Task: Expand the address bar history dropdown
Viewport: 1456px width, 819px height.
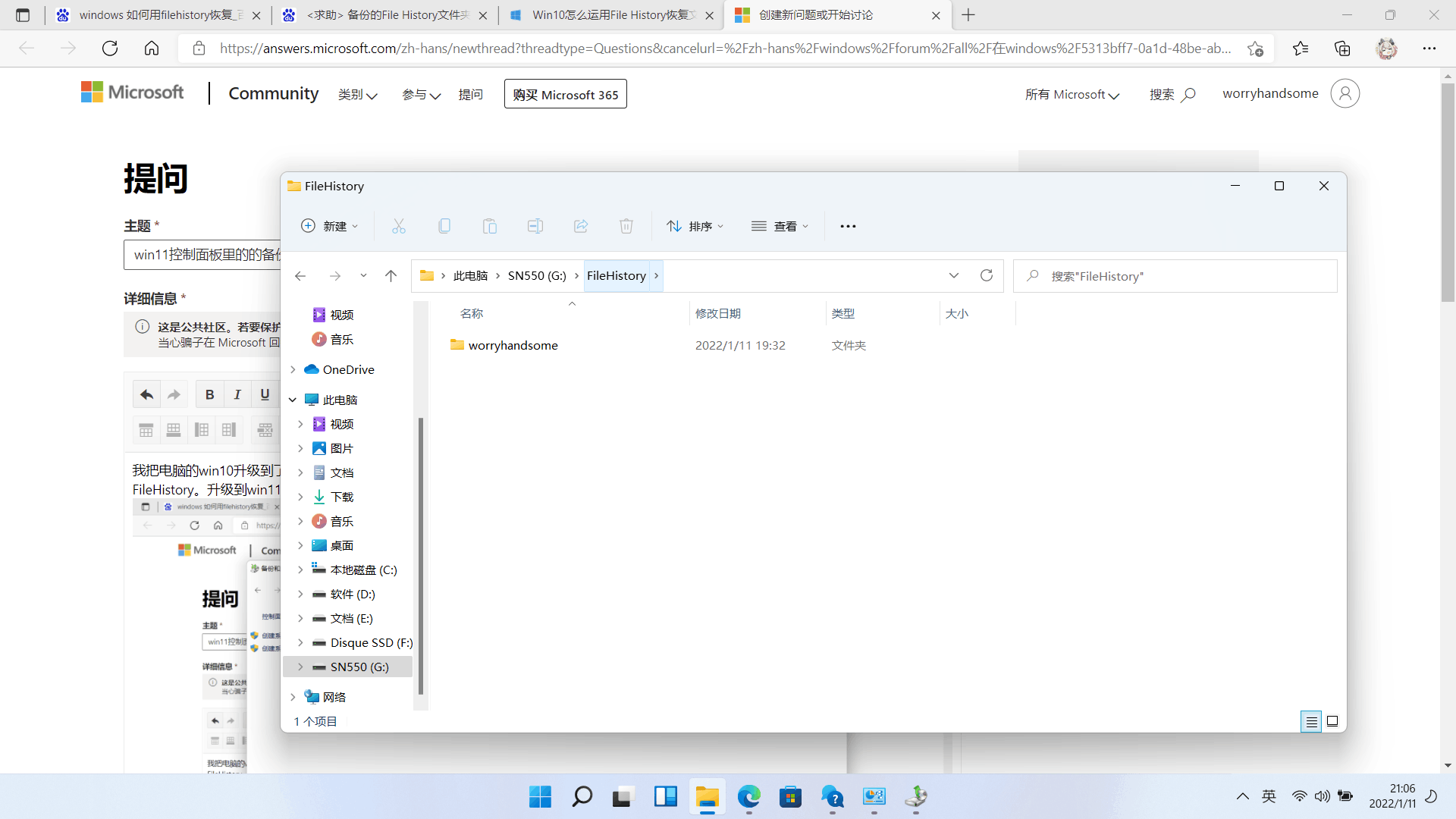Action: tap(953, 275)
